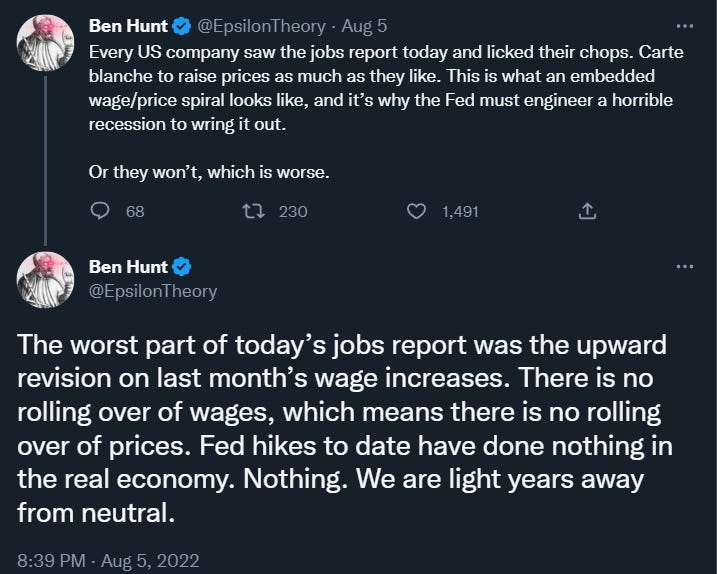The width and height of the screenshot is (717, 574).
Task: Open three-dot menu on the second tweet
Action: click(x=685, y=266)
